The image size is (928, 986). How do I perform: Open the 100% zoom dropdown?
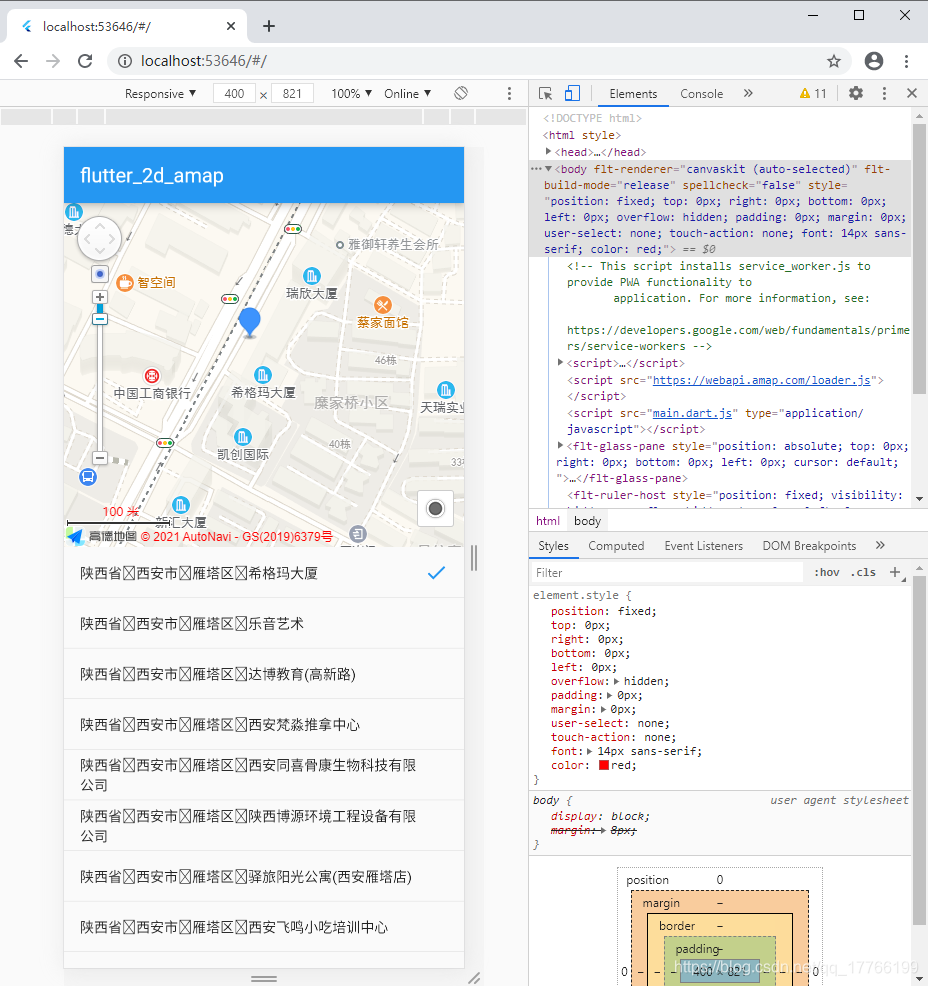(x=351, y=94)
